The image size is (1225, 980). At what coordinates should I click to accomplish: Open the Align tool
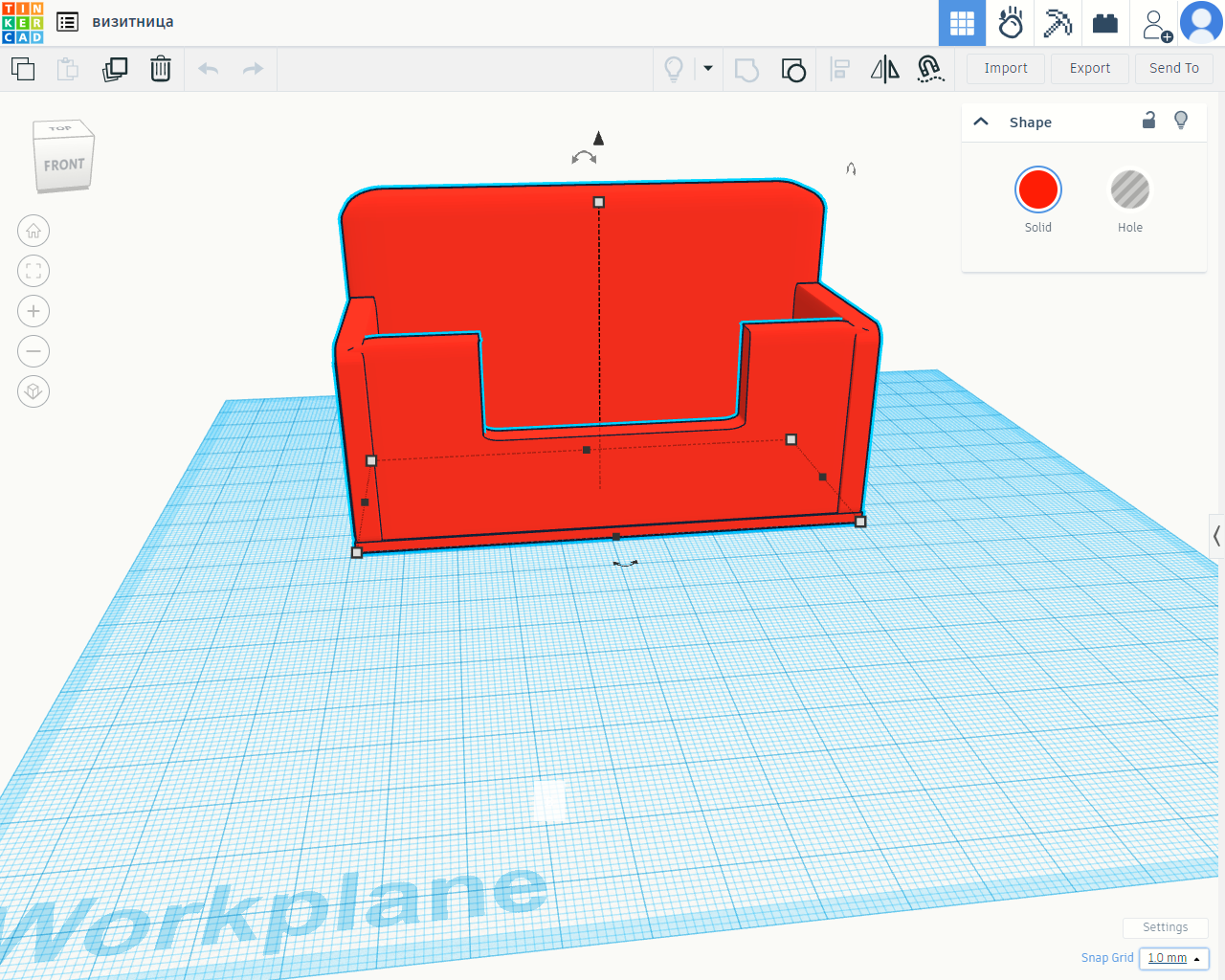point(840,69)
